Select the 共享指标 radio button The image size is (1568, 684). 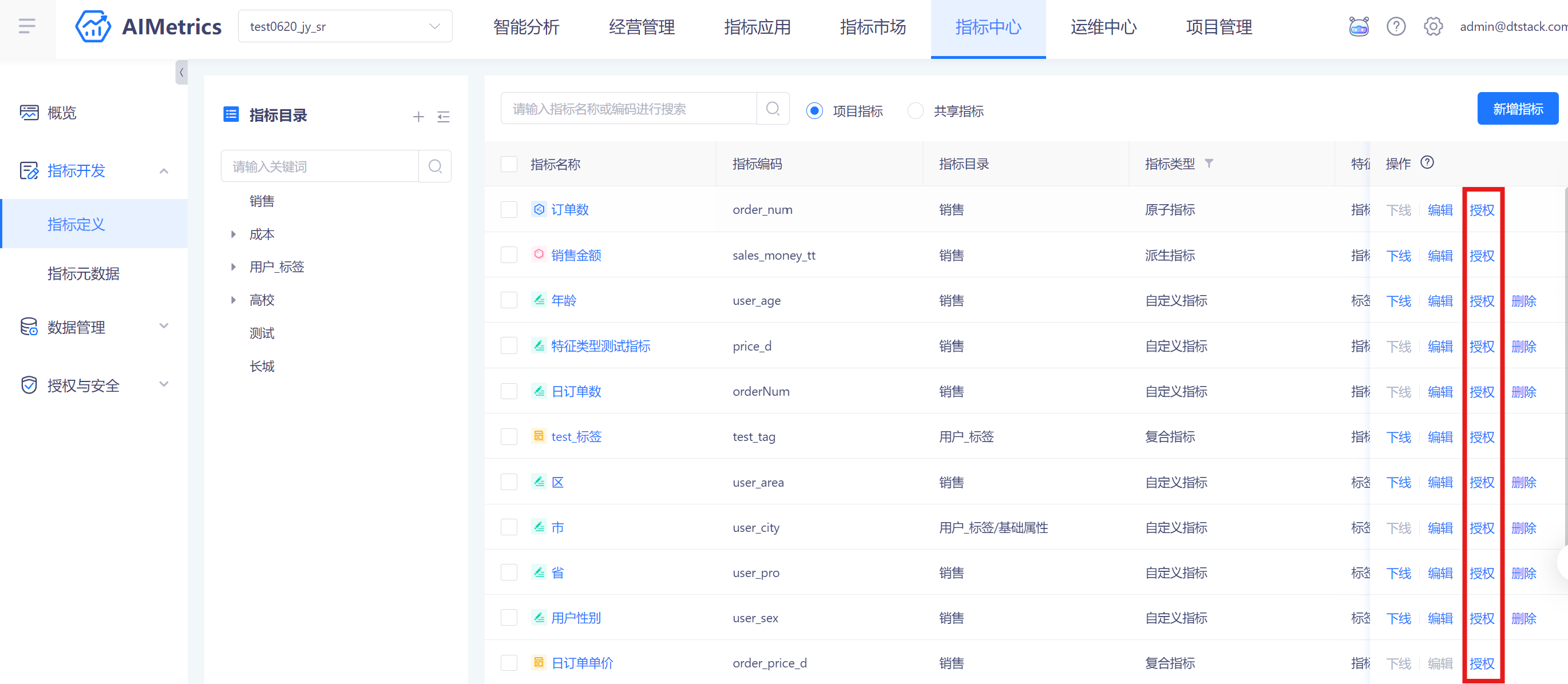click(916, 111)
